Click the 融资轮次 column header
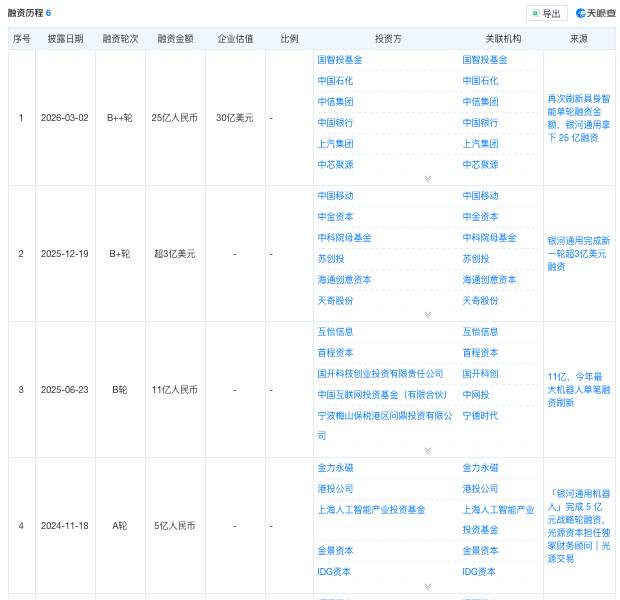This screenshot has width=620, height=600. tap(120, 39)
